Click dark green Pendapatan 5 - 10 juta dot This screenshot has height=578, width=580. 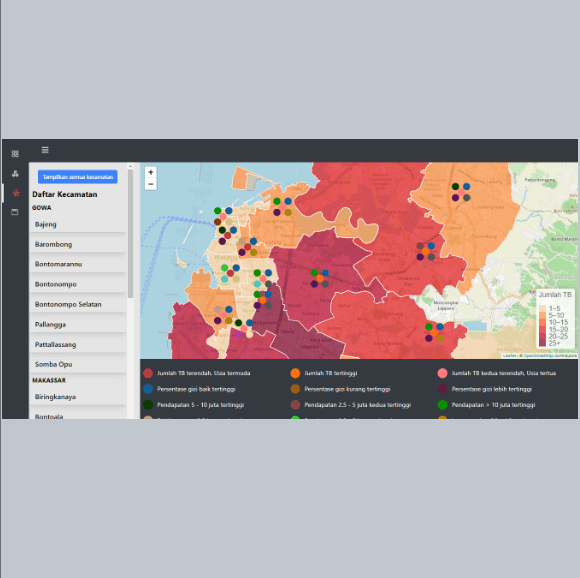click(x=148, y=405)
